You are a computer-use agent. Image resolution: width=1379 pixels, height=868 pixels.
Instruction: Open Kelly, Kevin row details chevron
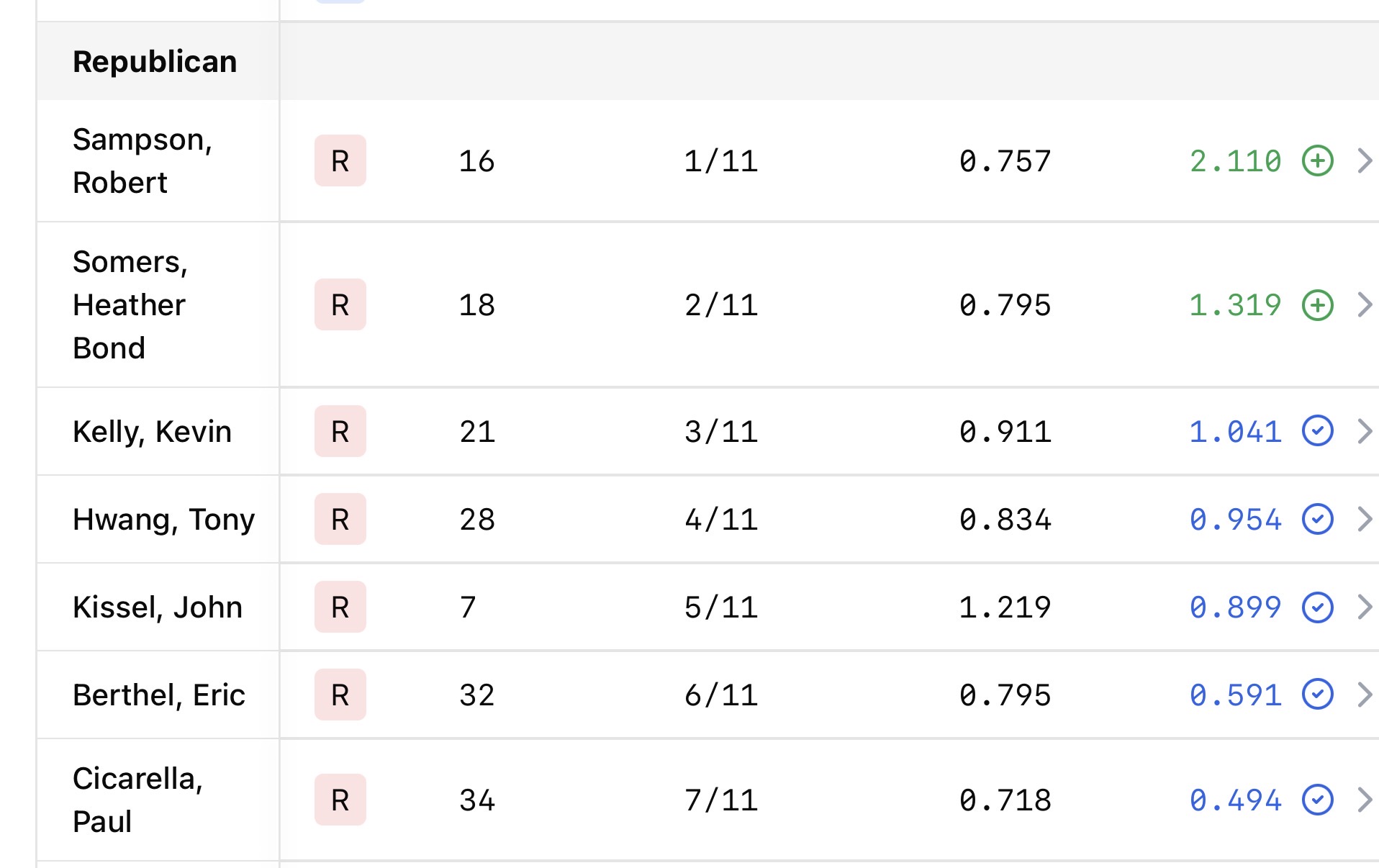point(1364,431)
